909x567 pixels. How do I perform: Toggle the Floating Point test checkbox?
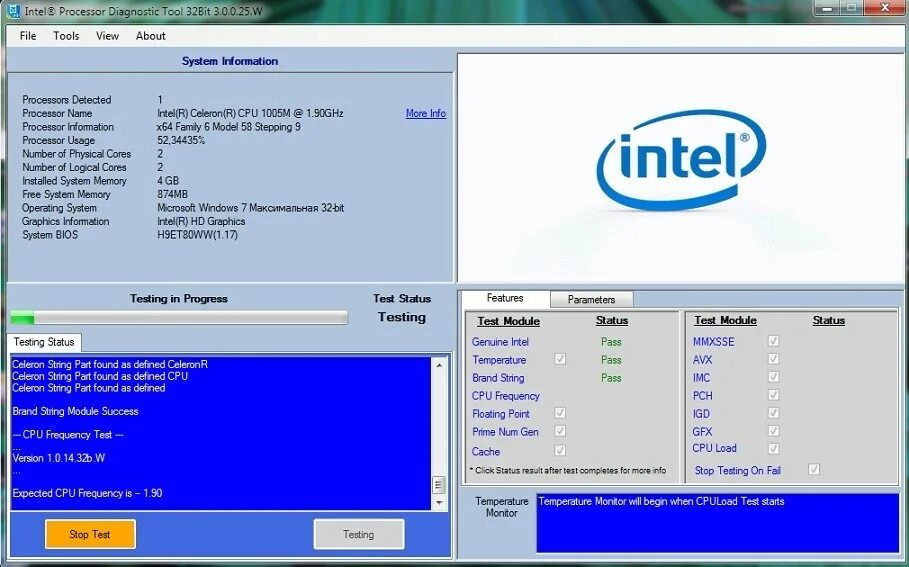tap(559, 413)
